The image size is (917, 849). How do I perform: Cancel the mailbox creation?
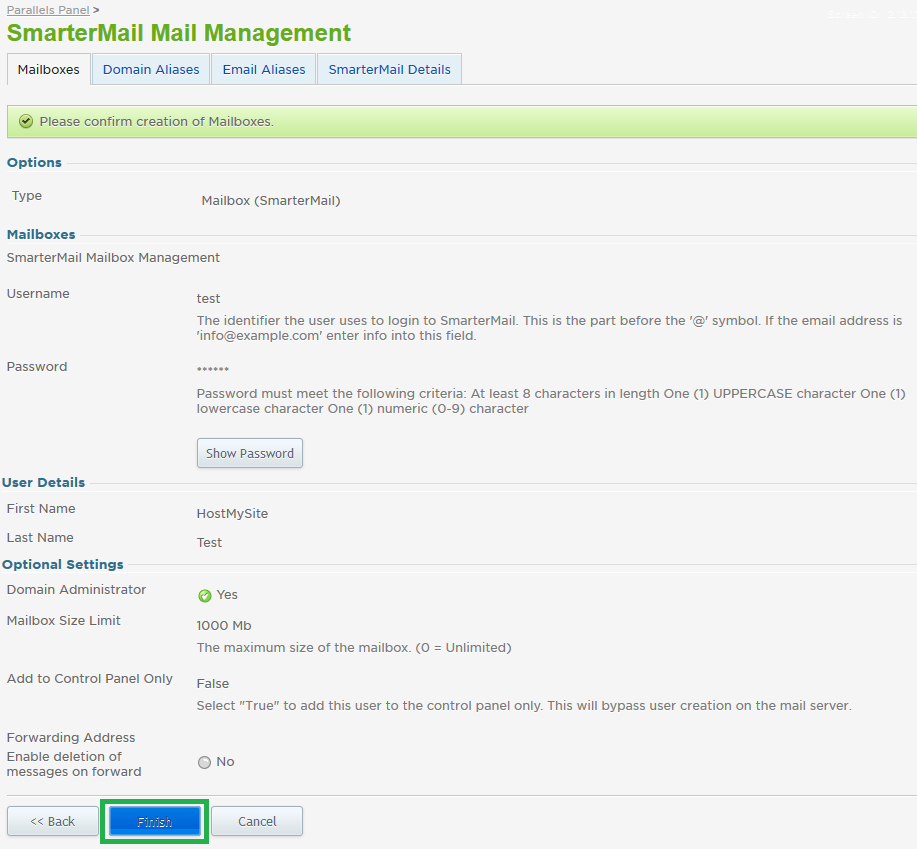(x=257, y=822)
